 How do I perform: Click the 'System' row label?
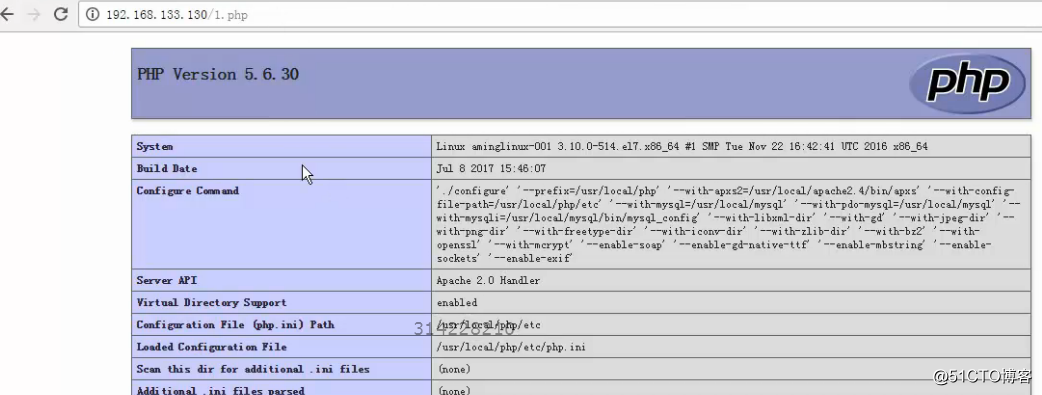click(154, 146)
